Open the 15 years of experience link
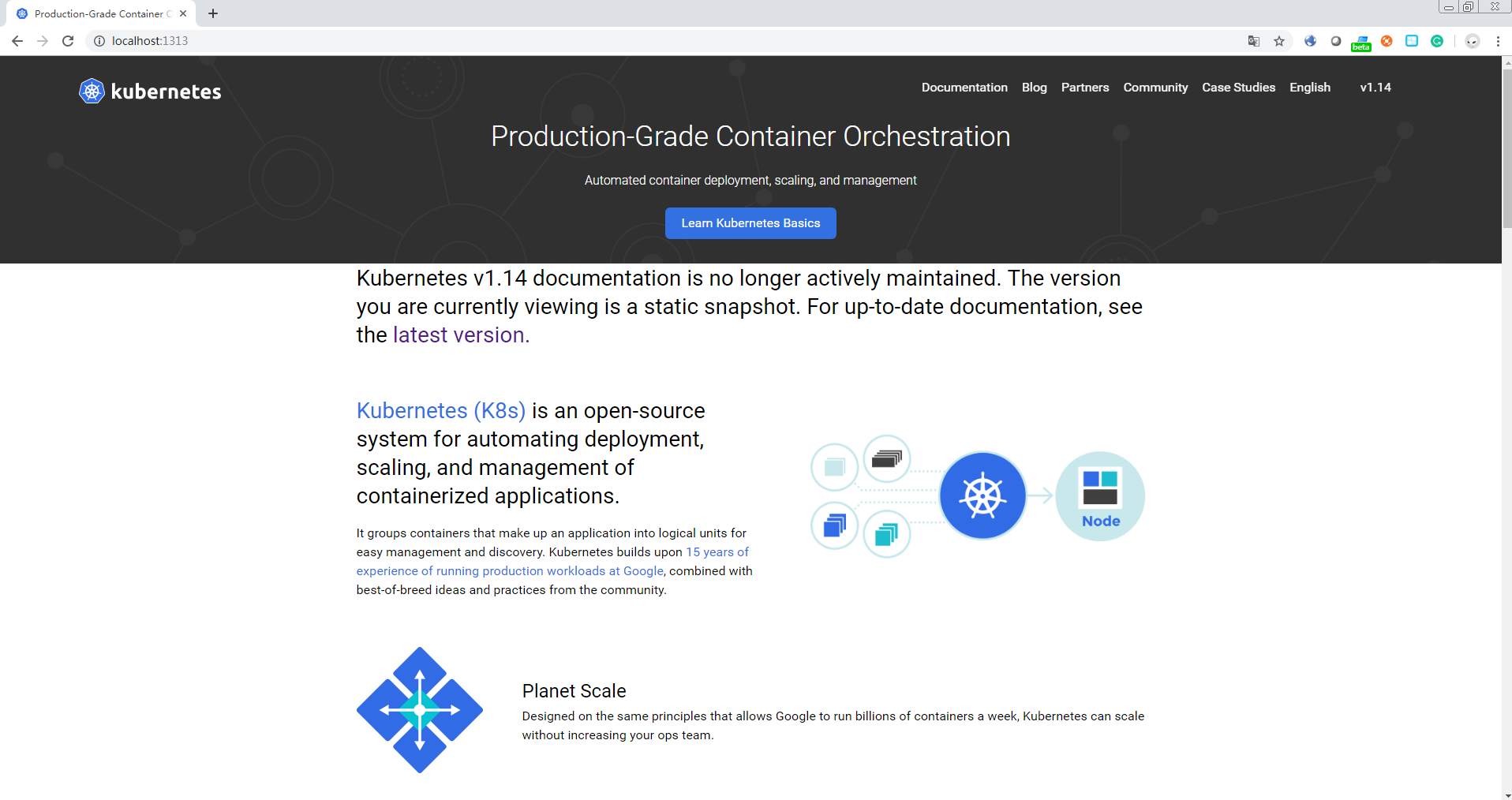Screen dimensions: 1512x800 pyautogui.click(x=552, y=562)
